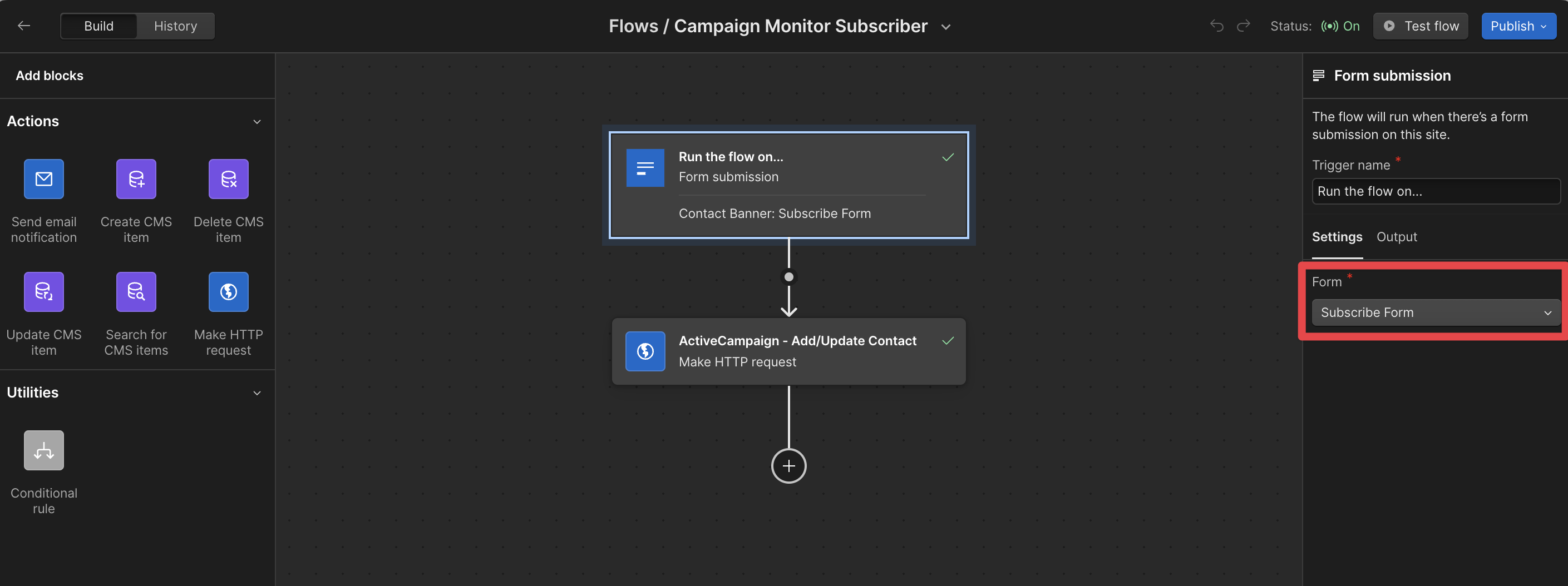The width and height of the screenshot is (1568, 586).
Task: Click the form icon in trigger node
Action: [x=645, y=168]
